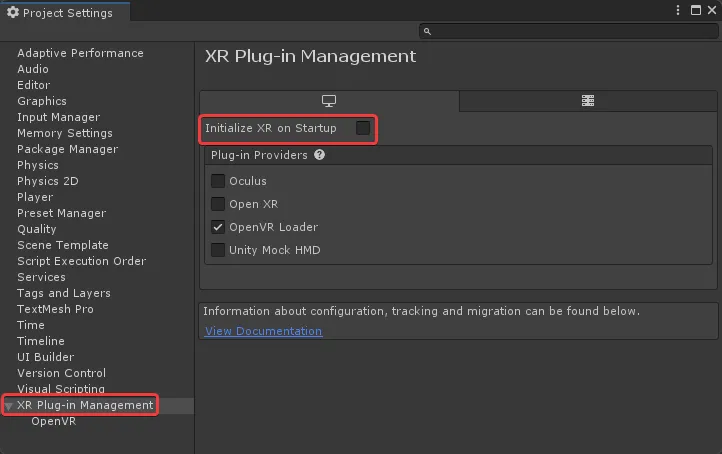Image resolution: width=722 pixels, height=454 pixels.
Task: Collapse the XR Plug-in Management tree arrow
Action: pos(9,406)
